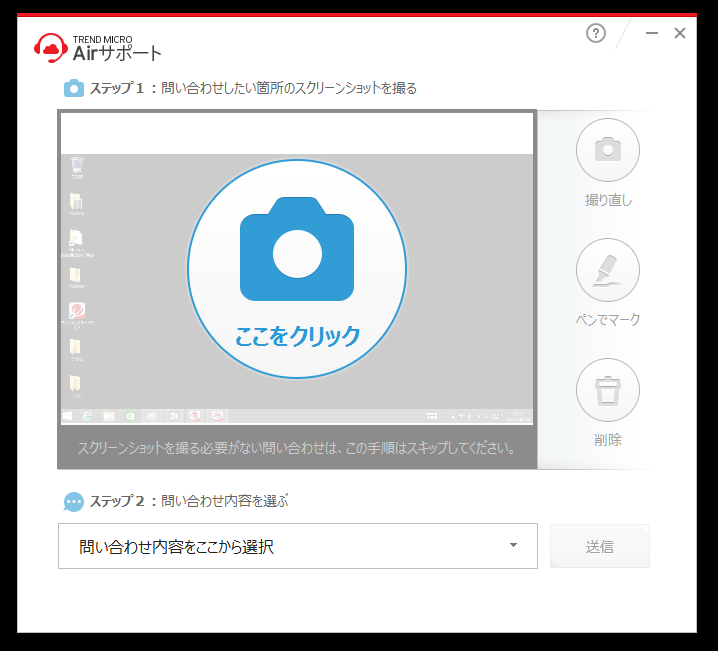This screenshot has width=718, height=651.
Task: Click the 削除 trash can icon
Action: tap(607, 390)
